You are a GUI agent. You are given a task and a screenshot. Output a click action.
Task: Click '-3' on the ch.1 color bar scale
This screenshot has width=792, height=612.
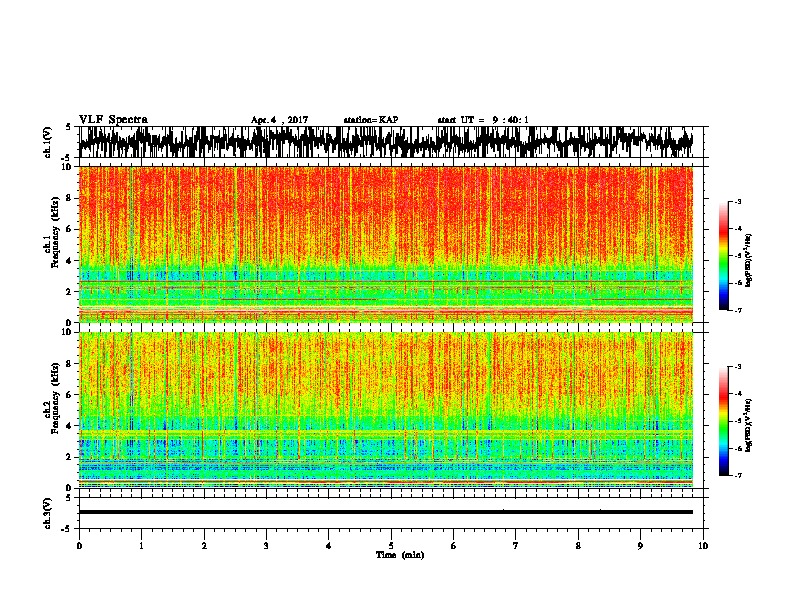pyautogui.click(x=737, y=201)
